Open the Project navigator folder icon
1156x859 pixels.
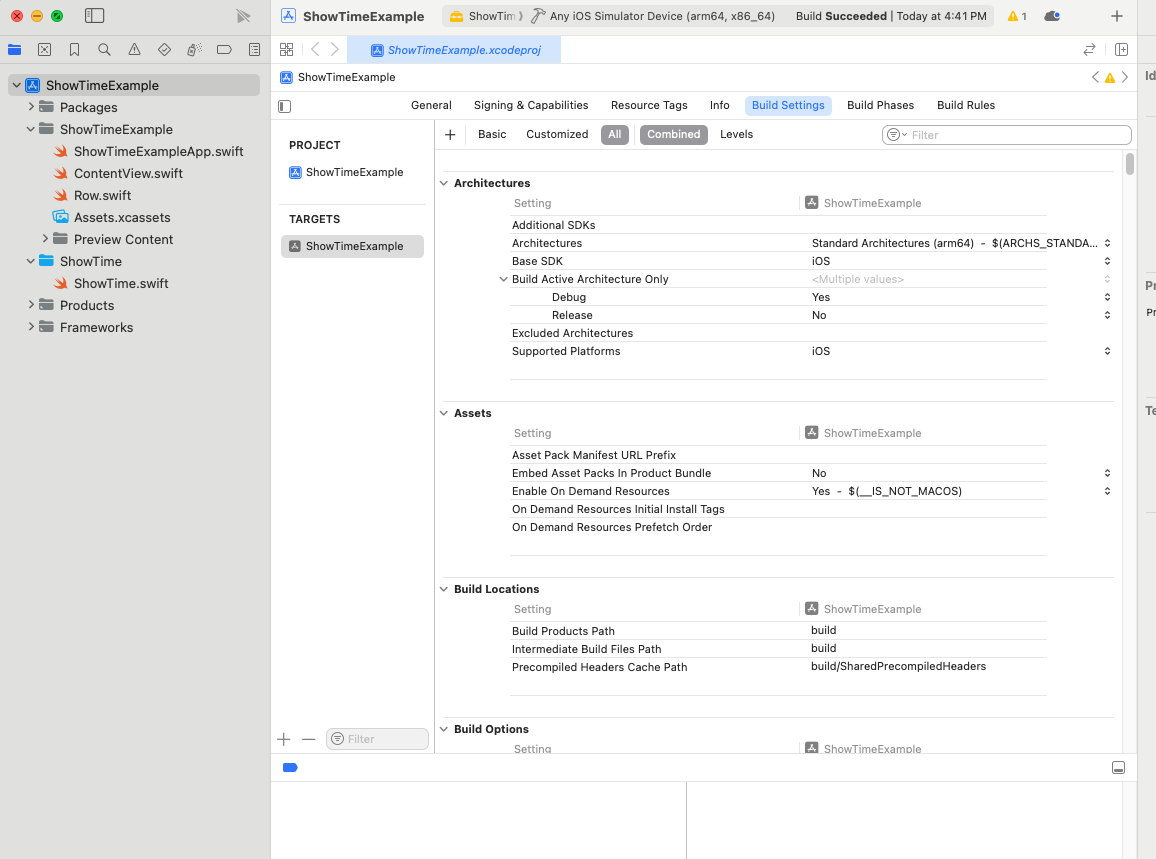[14, 49]
